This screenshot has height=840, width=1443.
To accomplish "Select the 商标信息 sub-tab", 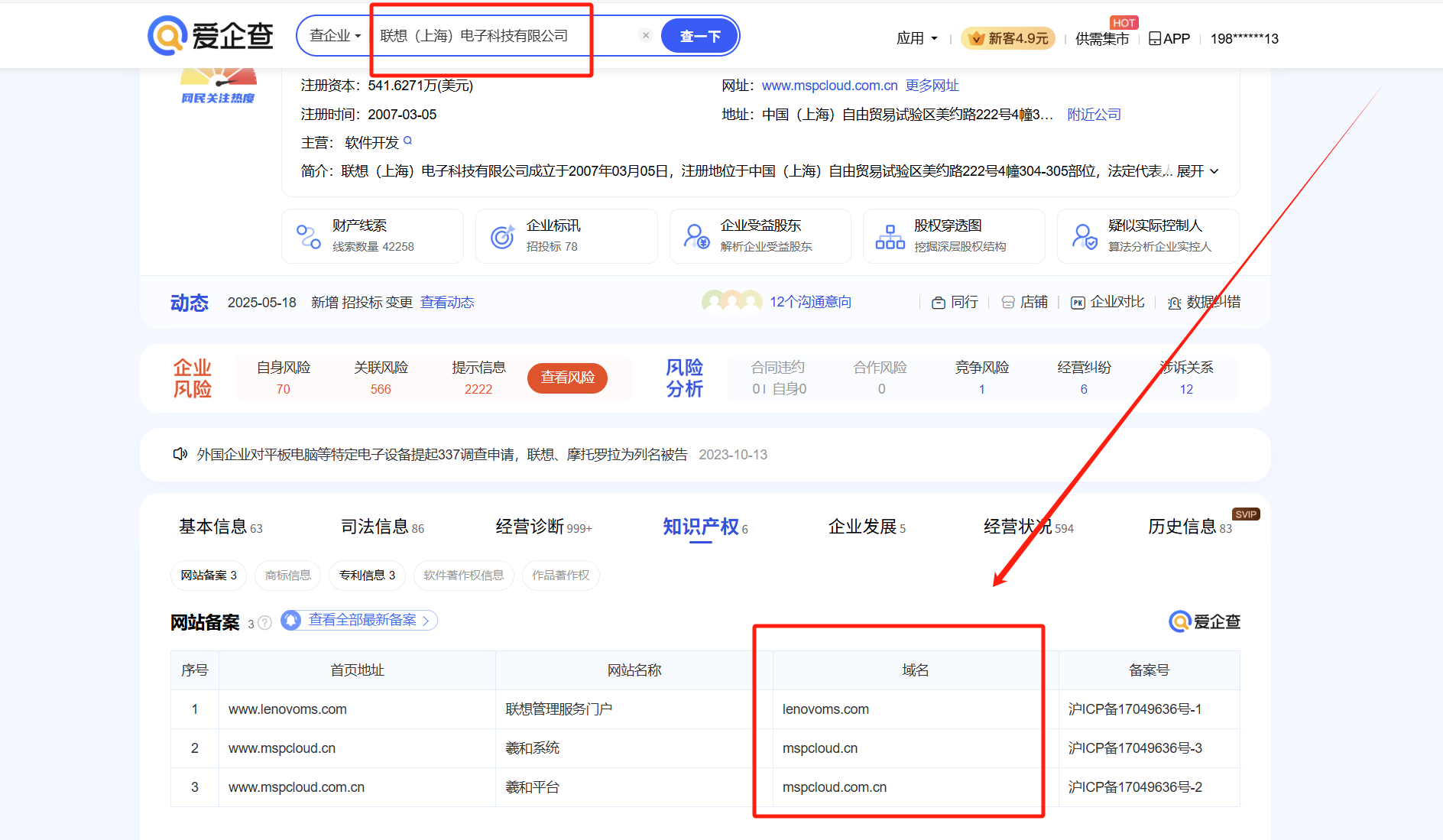I will pyautogui.click(x=287, y=575).
